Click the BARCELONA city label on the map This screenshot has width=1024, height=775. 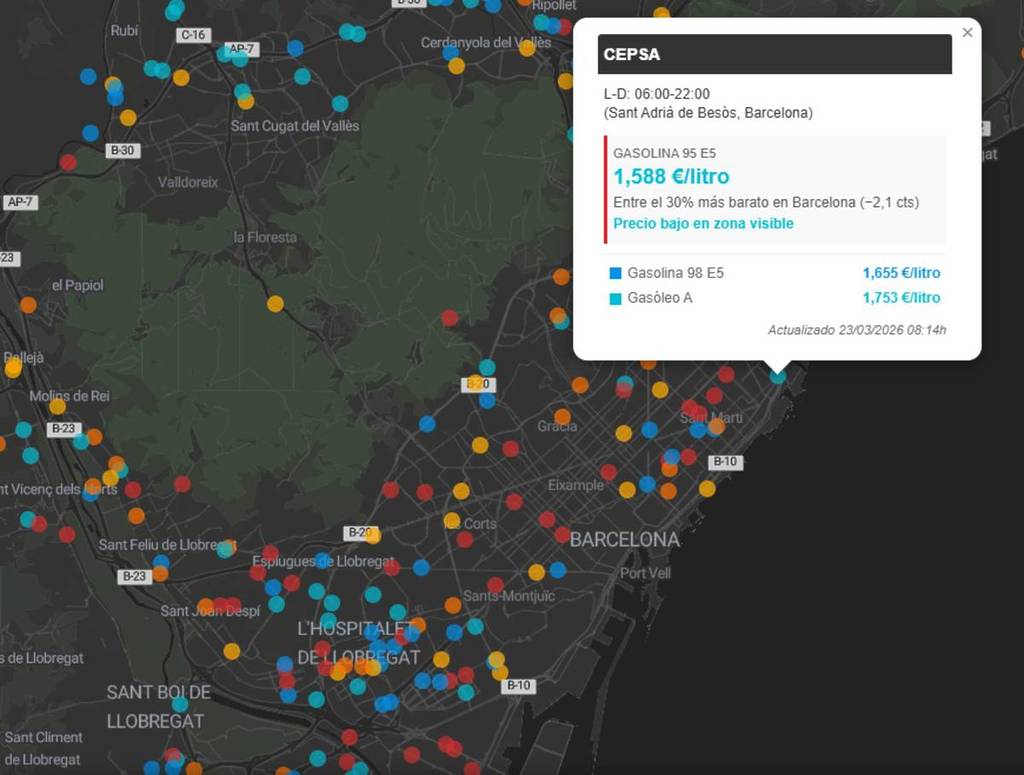[624, 540]
